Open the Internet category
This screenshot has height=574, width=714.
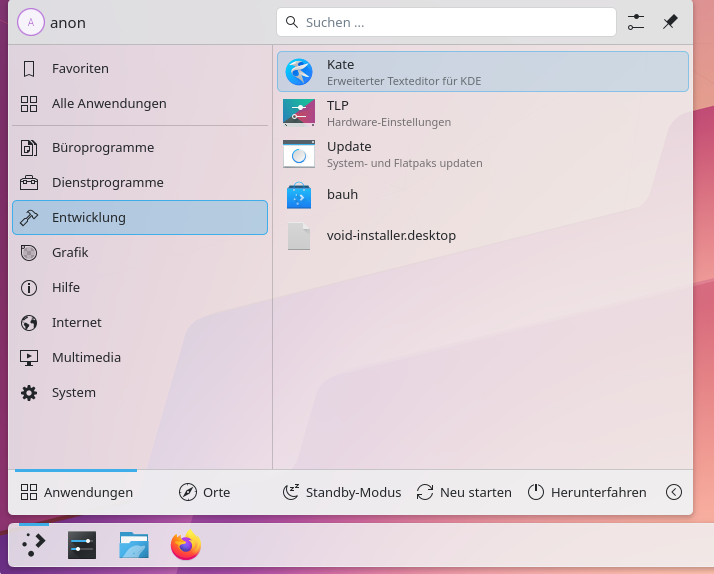click(140, 323)
